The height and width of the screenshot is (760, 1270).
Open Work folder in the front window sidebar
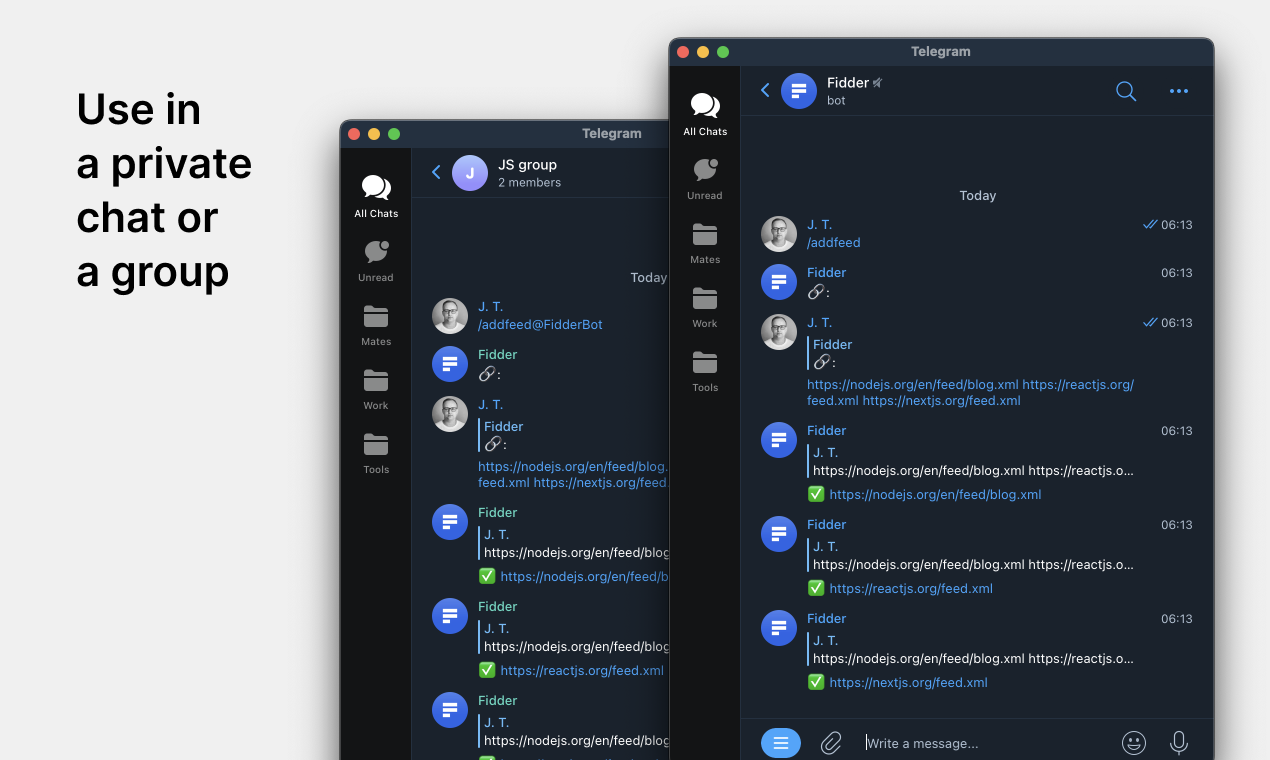705,307
